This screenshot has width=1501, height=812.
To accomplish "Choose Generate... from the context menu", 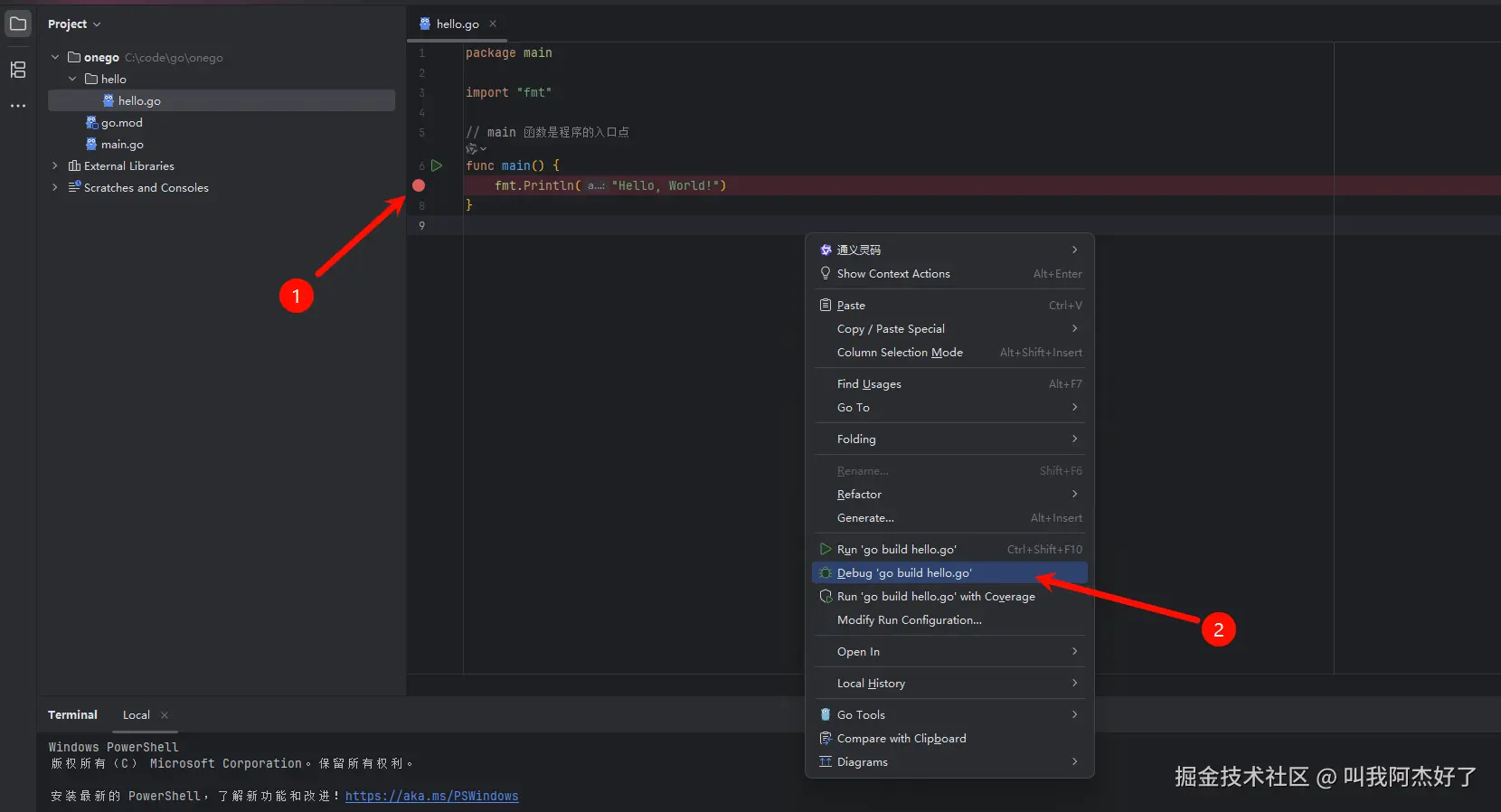I will 949,517.
